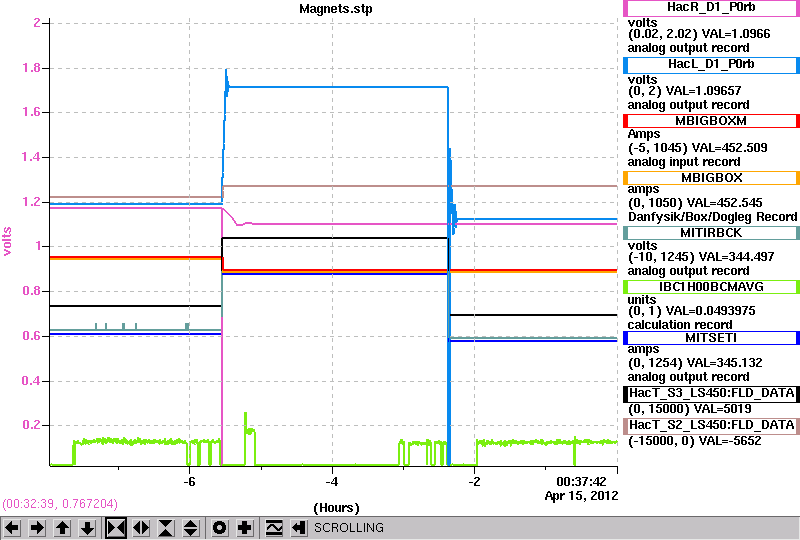Image resolution: width=800 pixels, height=540 pixels.
Task: Click the analog input record description
Action: [x=684, y=162]
